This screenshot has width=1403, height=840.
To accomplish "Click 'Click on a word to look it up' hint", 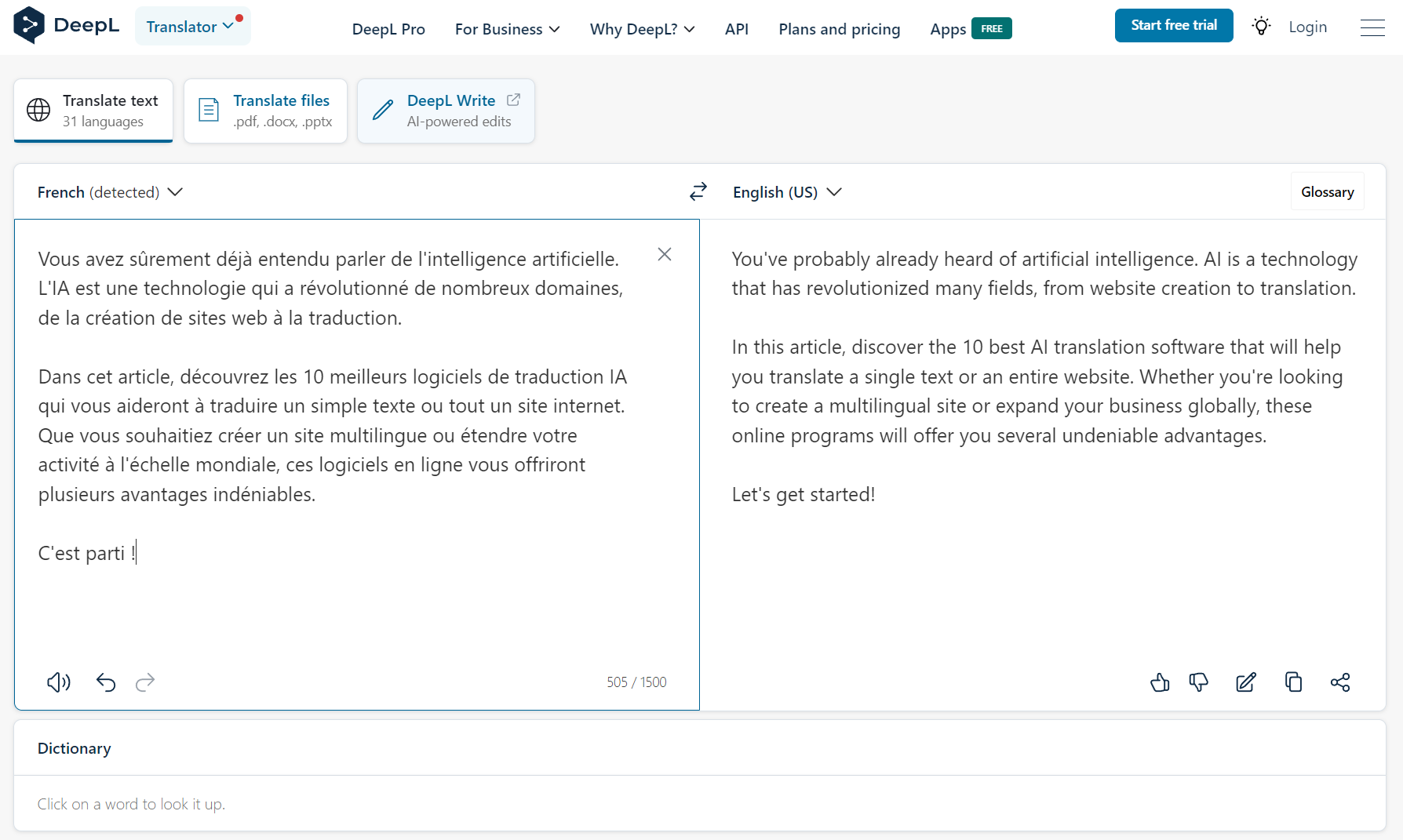I will [x=131, y=804].
